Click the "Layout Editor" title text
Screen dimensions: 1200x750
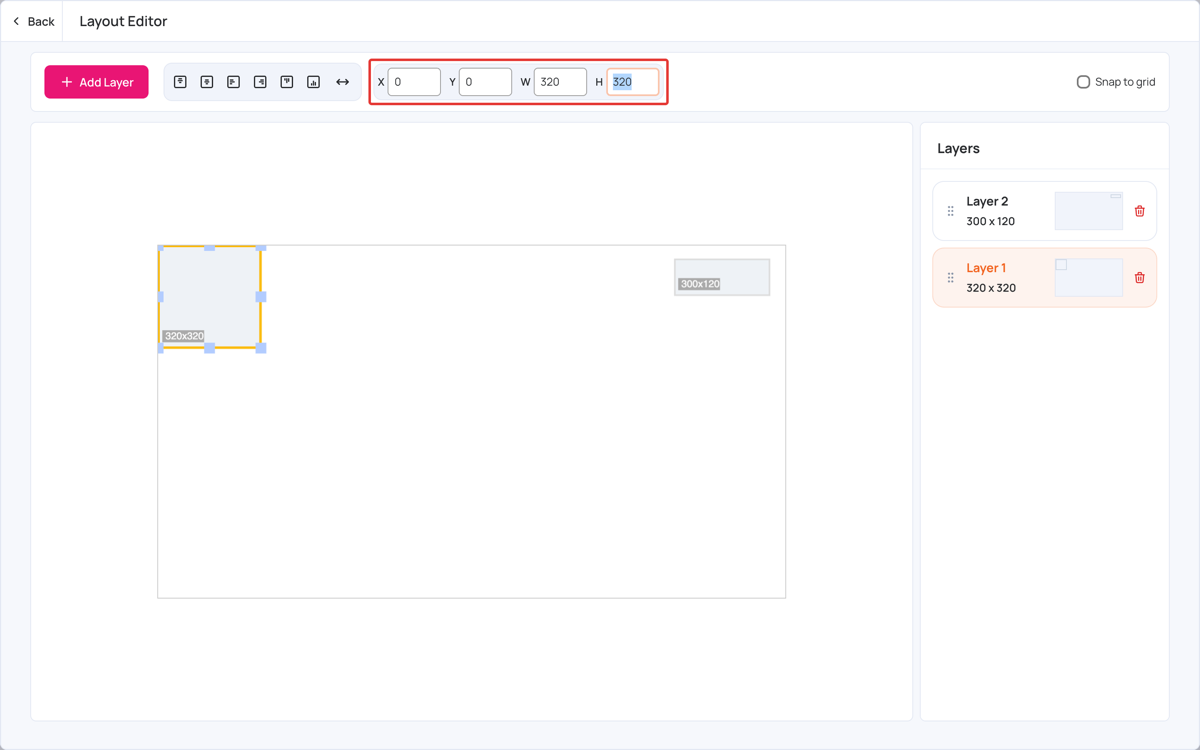pyautogui.click(x=123, y=21)
